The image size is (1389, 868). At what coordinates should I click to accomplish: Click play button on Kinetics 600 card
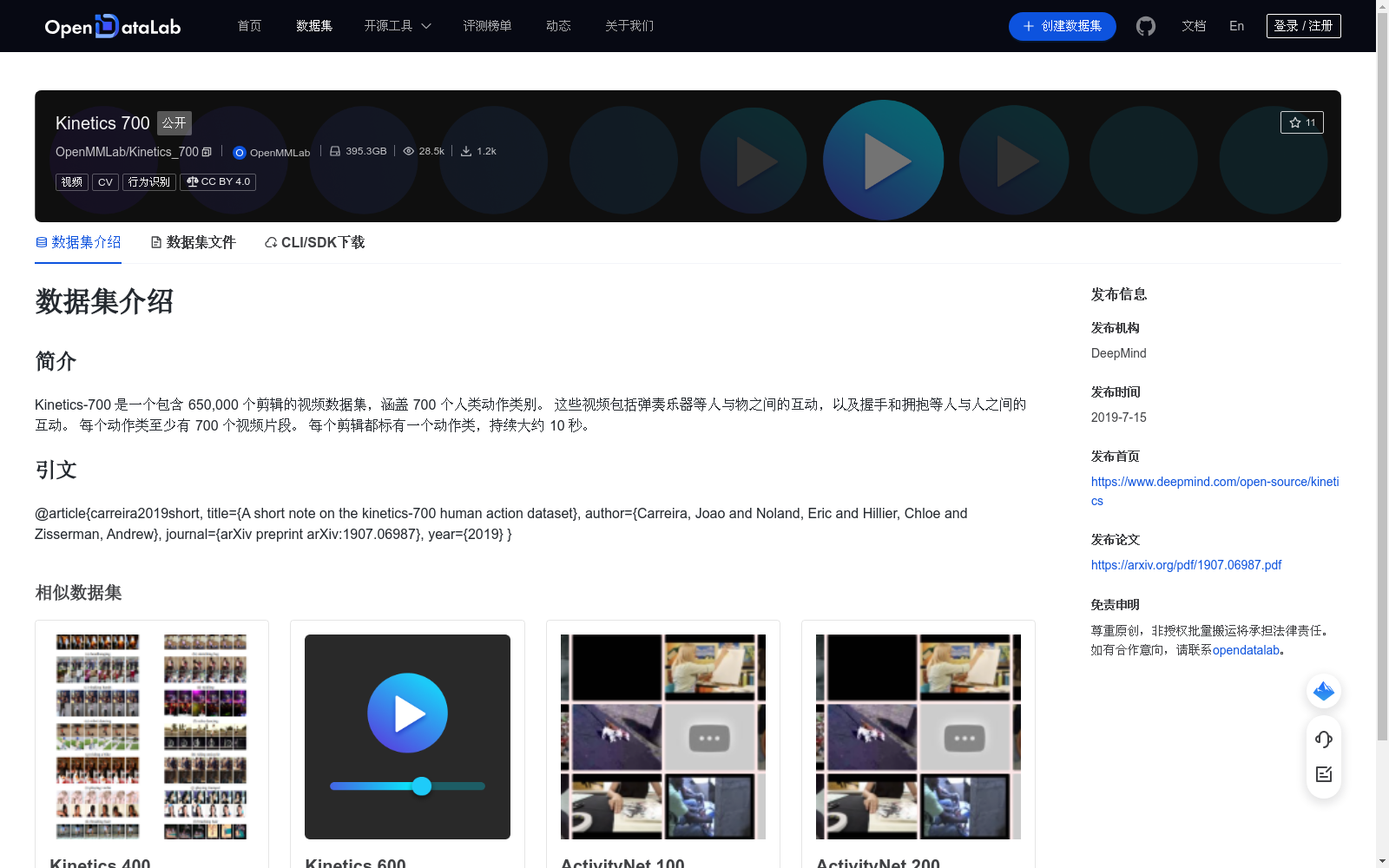point(407,713)
